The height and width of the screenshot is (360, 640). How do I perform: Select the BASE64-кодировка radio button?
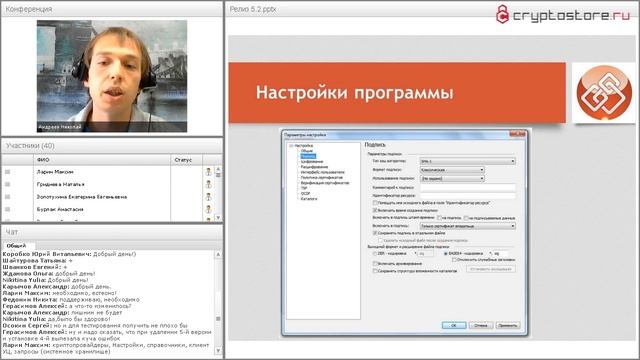[445, 253]
